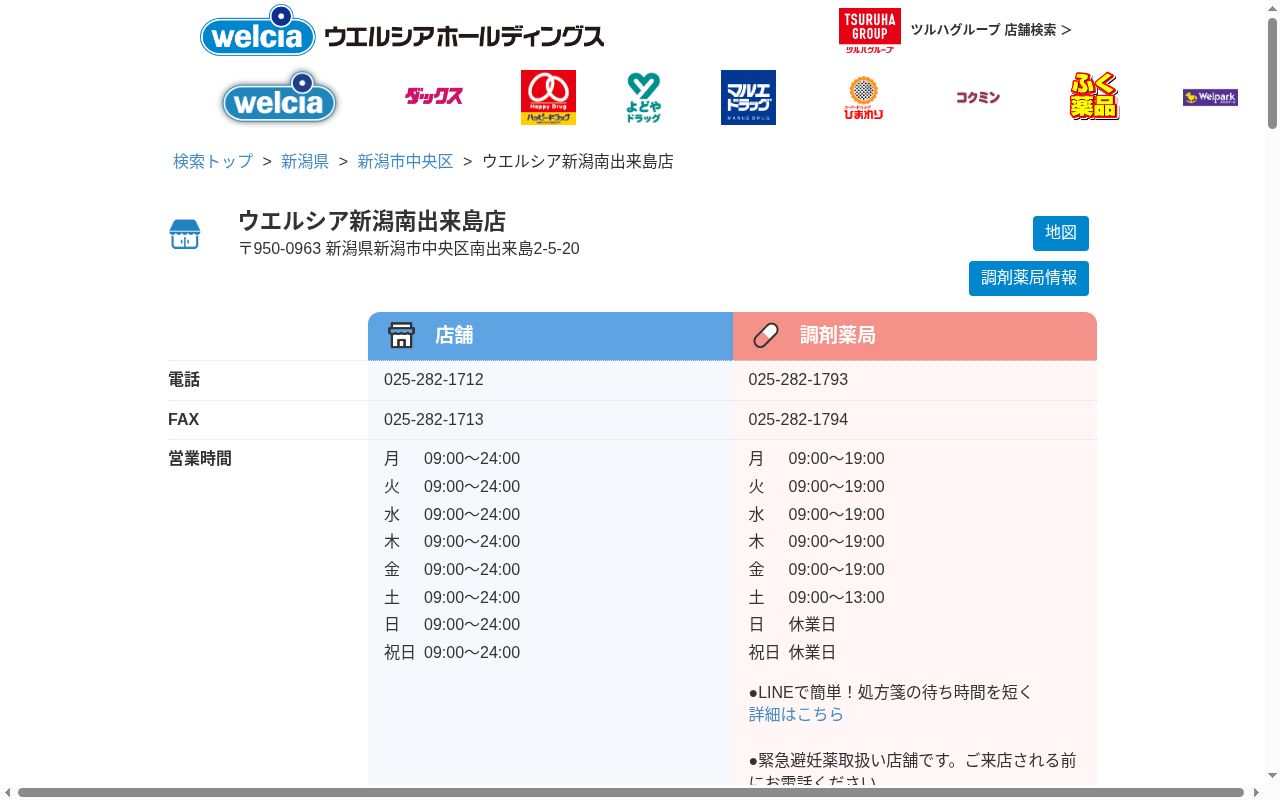1280x800 pixels.
Task: Click the マルエドラッグ brand logo
Action: pyautogui.click(x=748, y=97)
